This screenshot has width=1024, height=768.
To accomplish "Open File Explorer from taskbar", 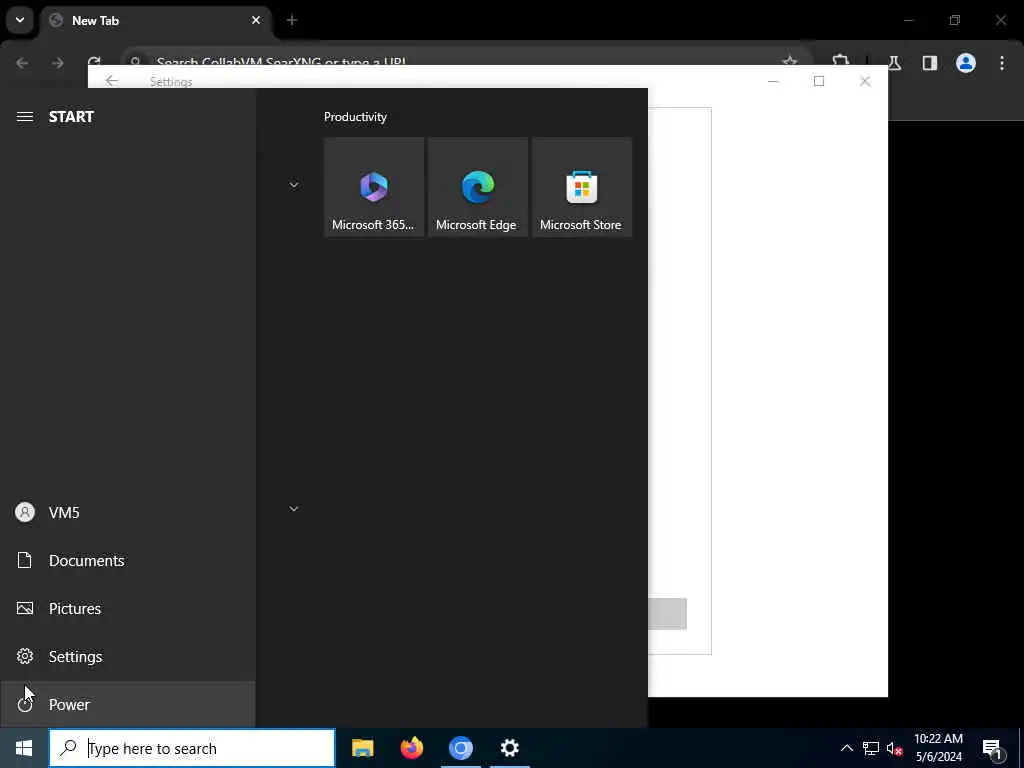I will point(362,748).
